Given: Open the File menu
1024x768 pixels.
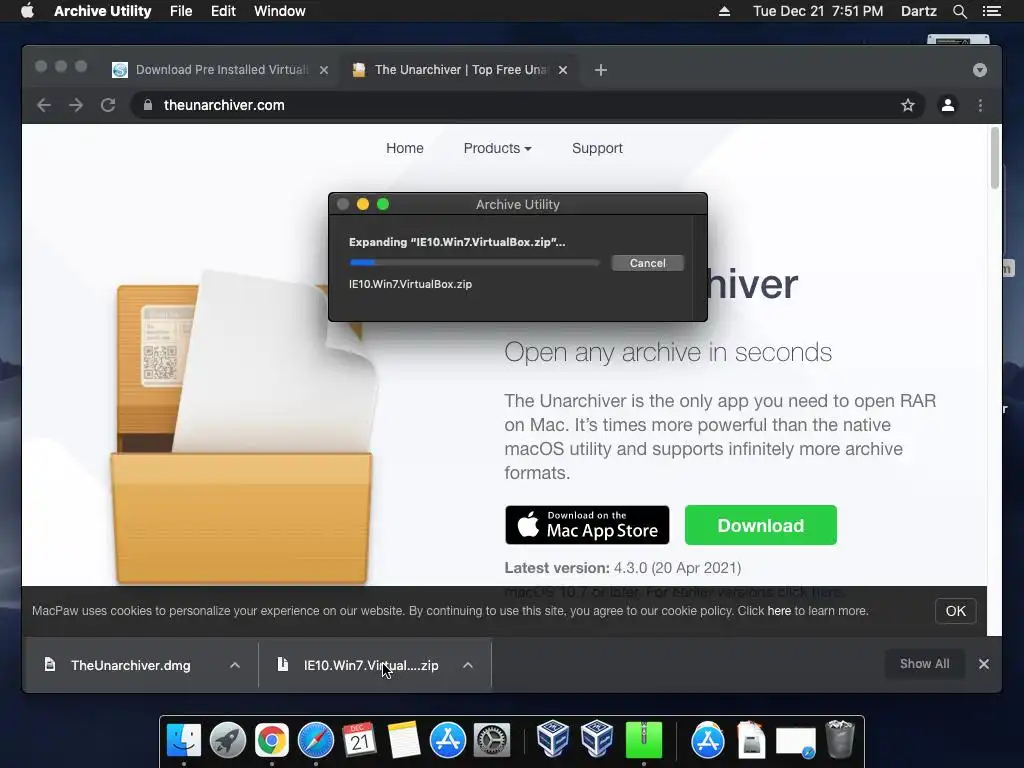Looking at the screenshot, I should coord(181,11).
